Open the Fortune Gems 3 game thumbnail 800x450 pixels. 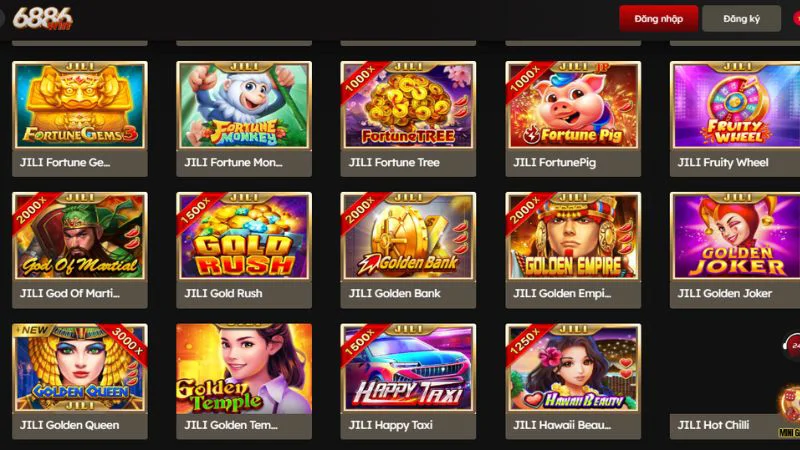click(x=80, y=105)
